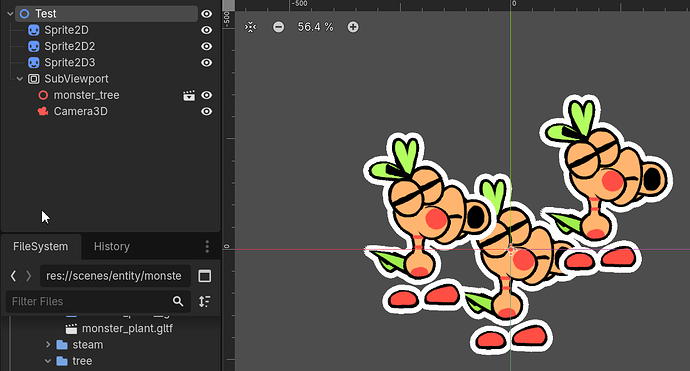Collapse the SubViewport node children
The image size is (690, 371).
(19, 79)
